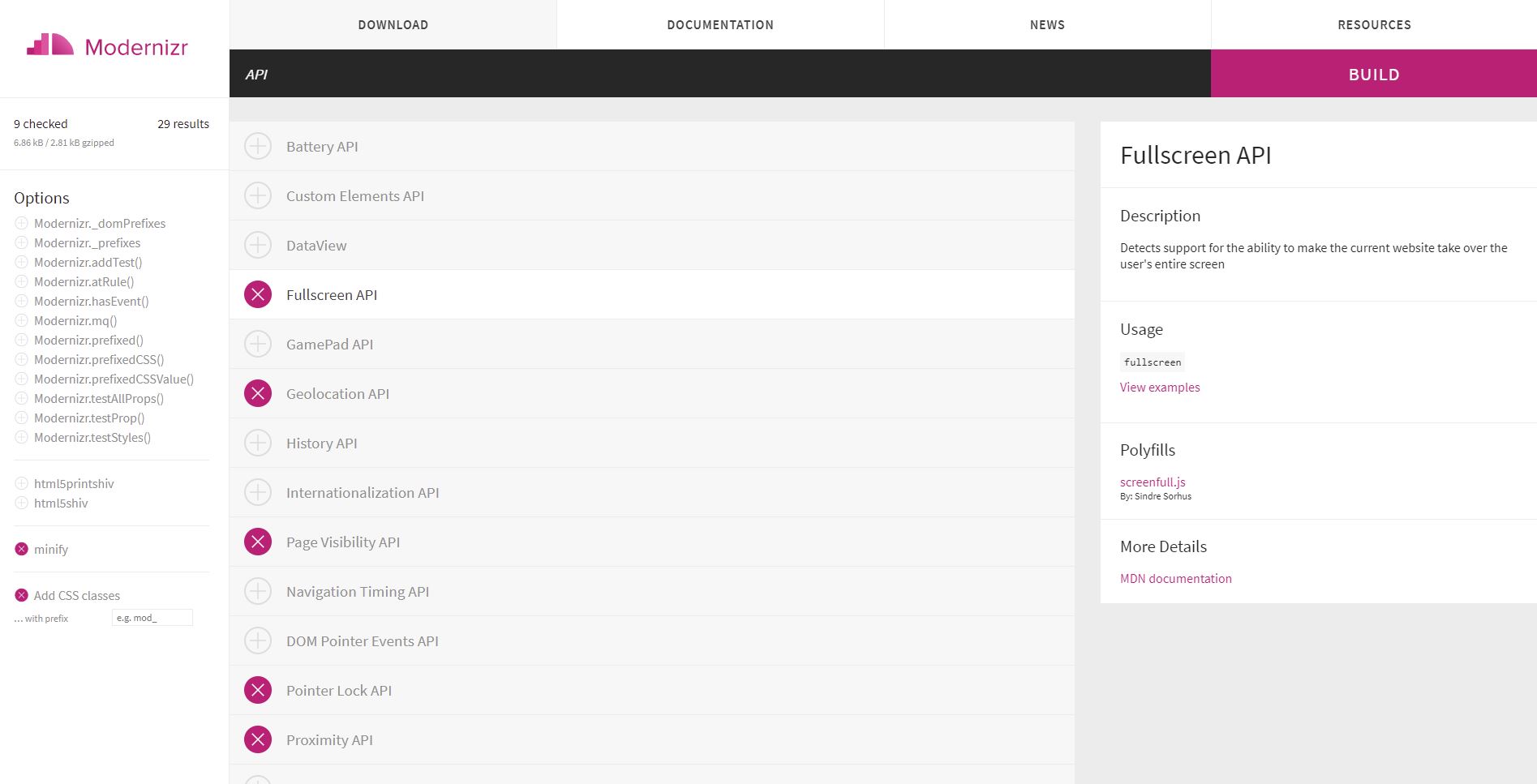Click the CSS class prefix input field
This screenshot has width=1537, height=784.
[x=152, y=617]
